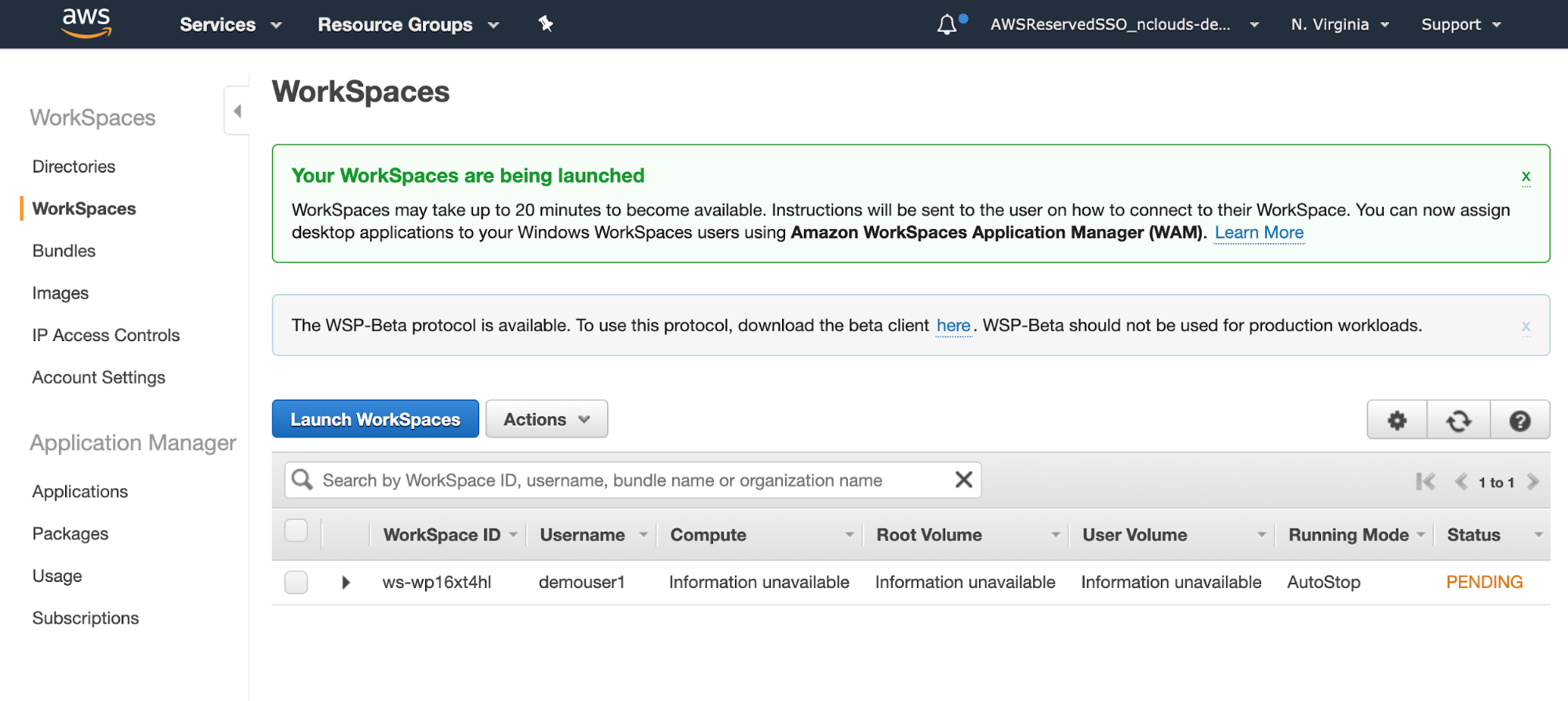The width and height of the screenshot is (1568, 701).
Task: Open User Volume column filter arrow
Action: [1262, 535]
